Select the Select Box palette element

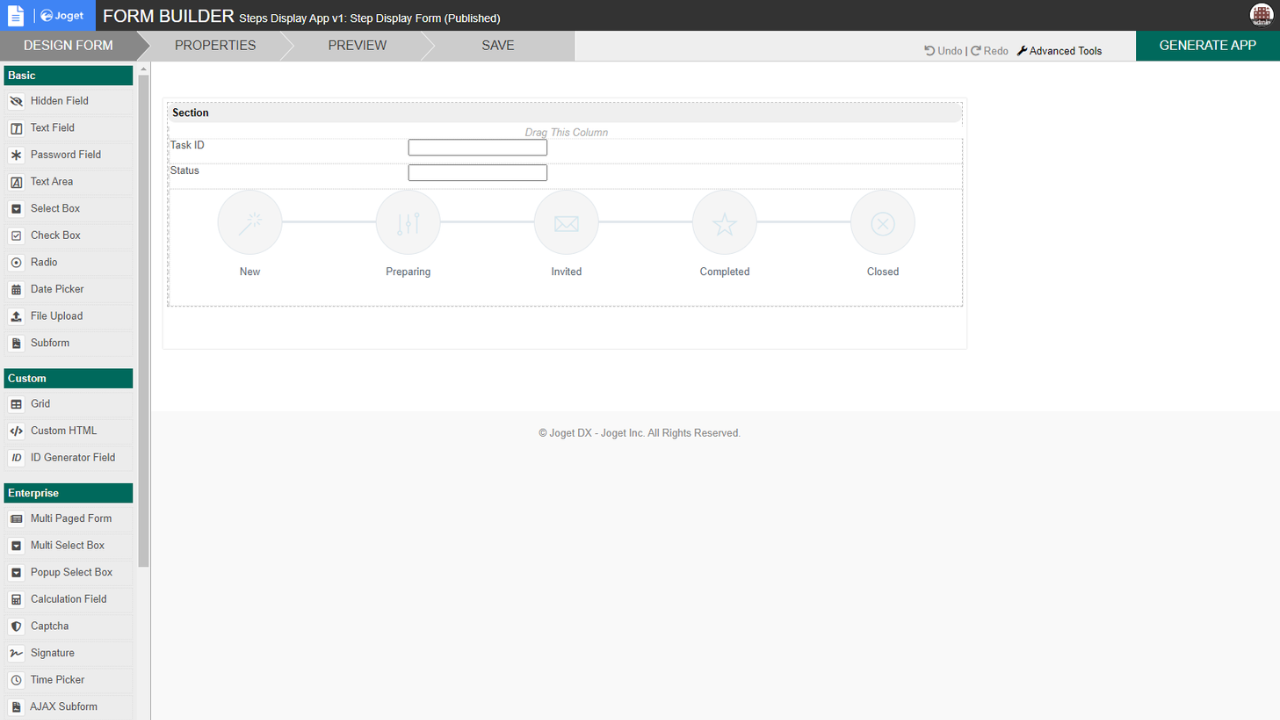pyautogui.click(x=55, y=208)
